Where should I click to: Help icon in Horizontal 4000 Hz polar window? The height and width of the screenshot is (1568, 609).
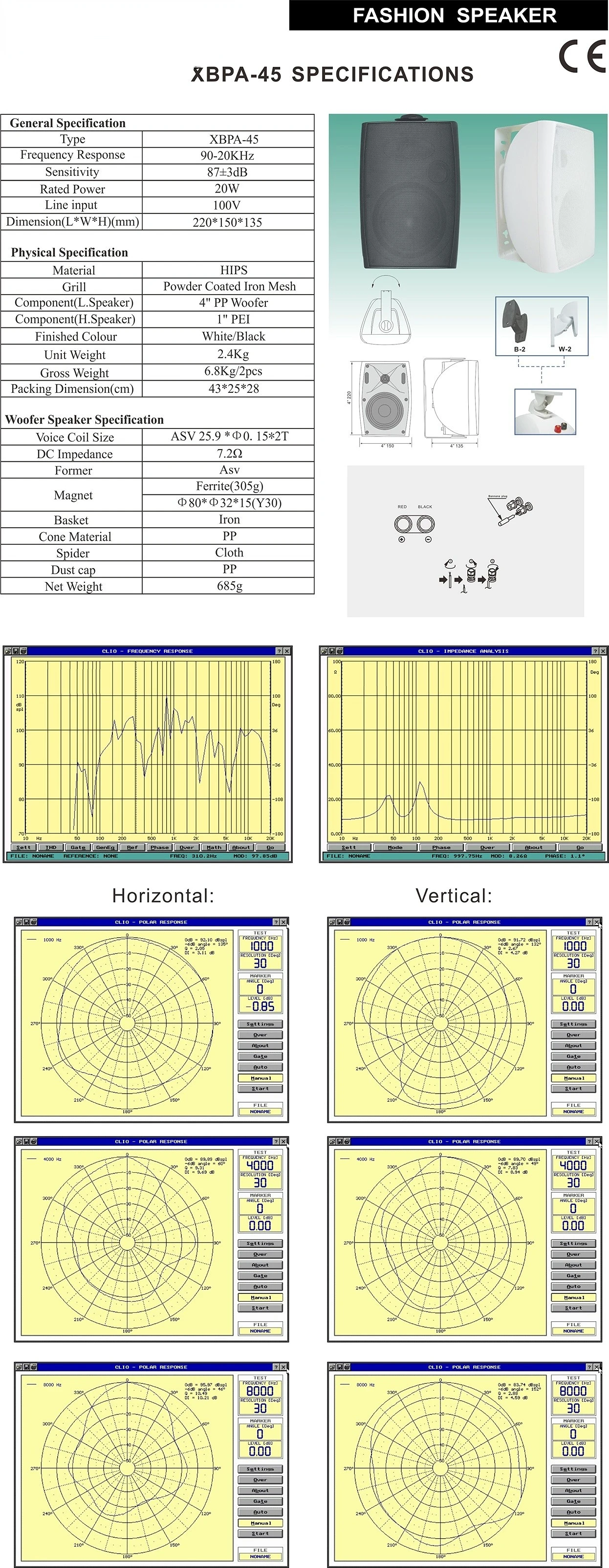[276, 1141]
